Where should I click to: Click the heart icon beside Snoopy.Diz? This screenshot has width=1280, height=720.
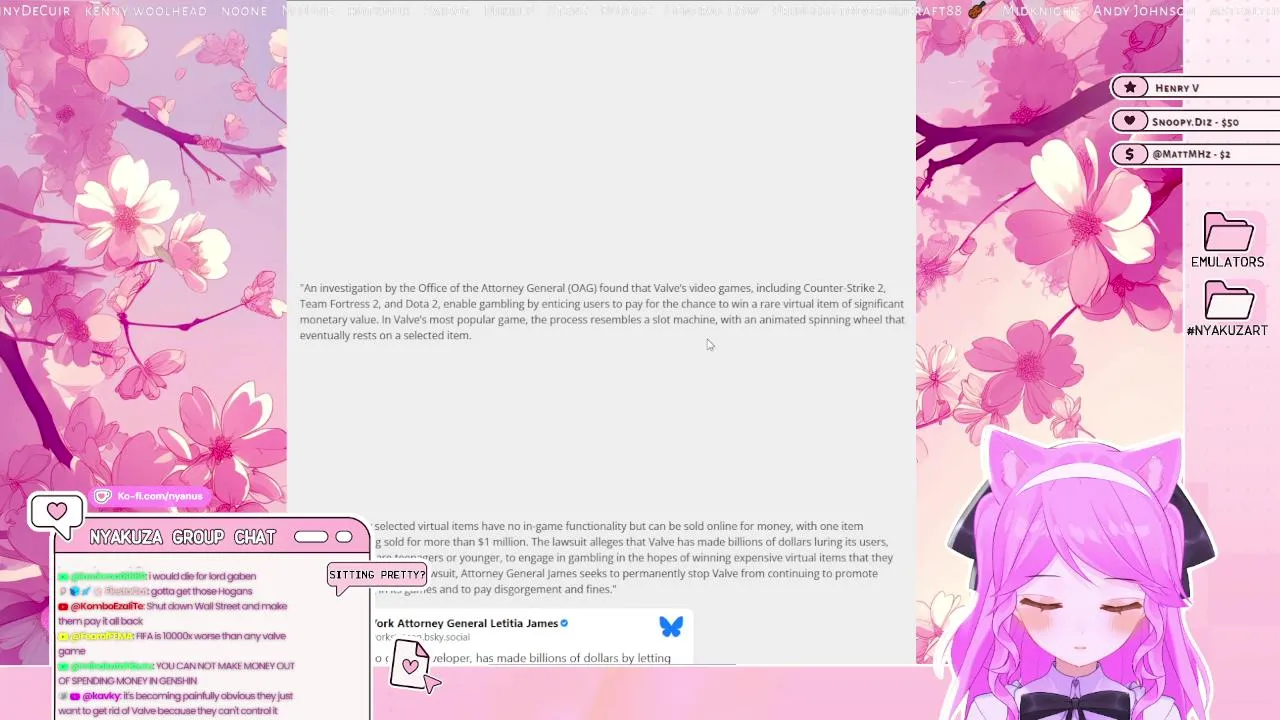point(1130,121)
